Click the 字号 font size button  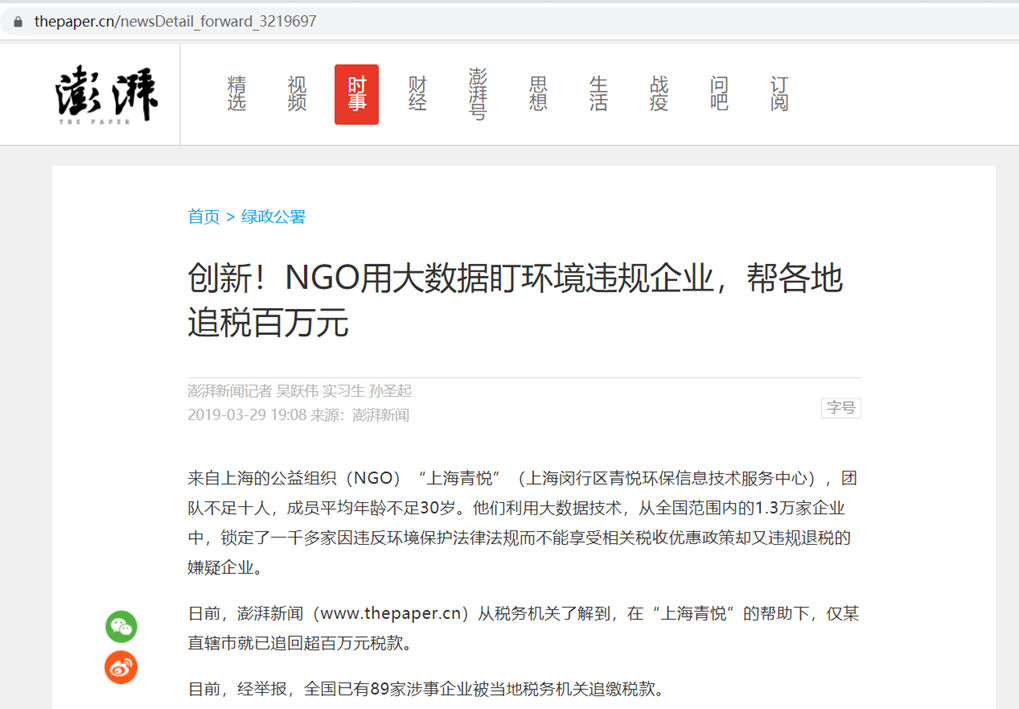coord(841,408)
